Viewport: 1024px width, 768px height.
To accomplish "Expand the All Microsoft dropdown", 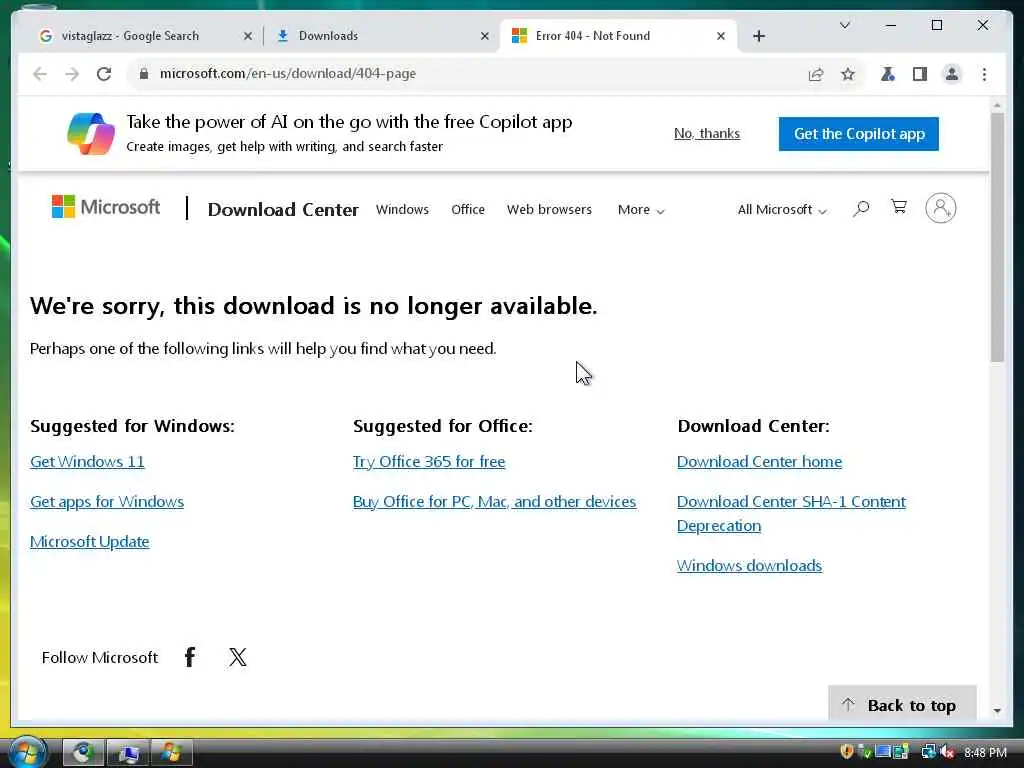I will [782, 210].
